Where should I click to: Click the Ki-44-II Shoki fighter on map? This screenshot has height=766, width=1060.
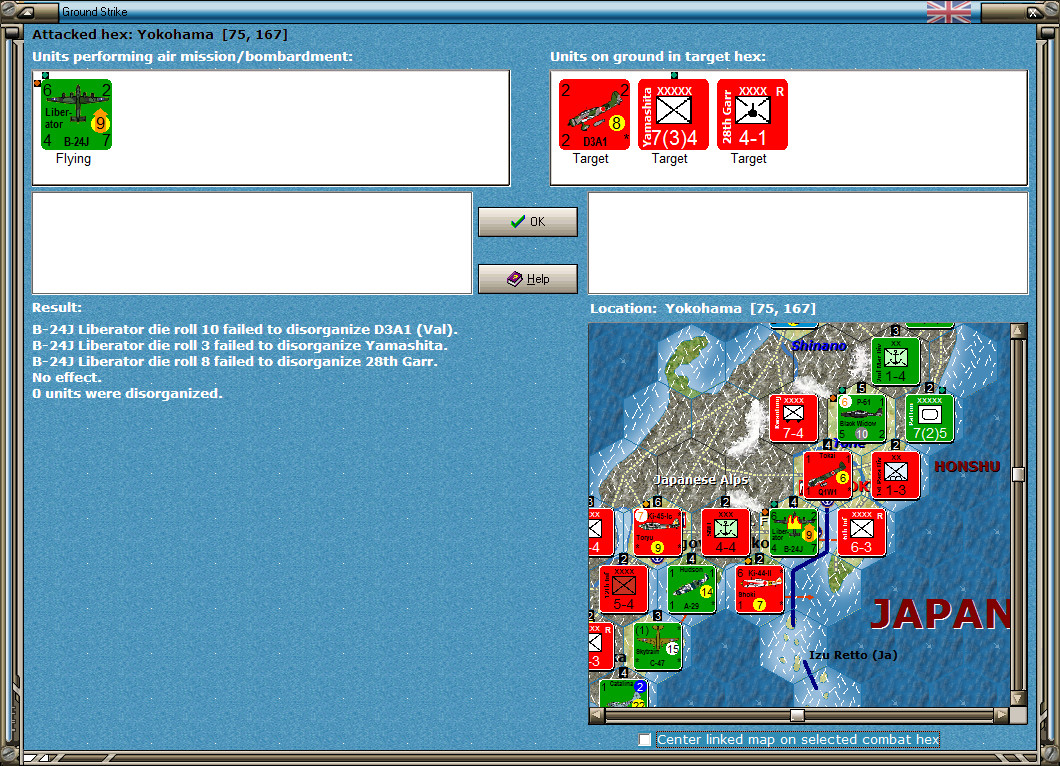(x=759, y=590)
